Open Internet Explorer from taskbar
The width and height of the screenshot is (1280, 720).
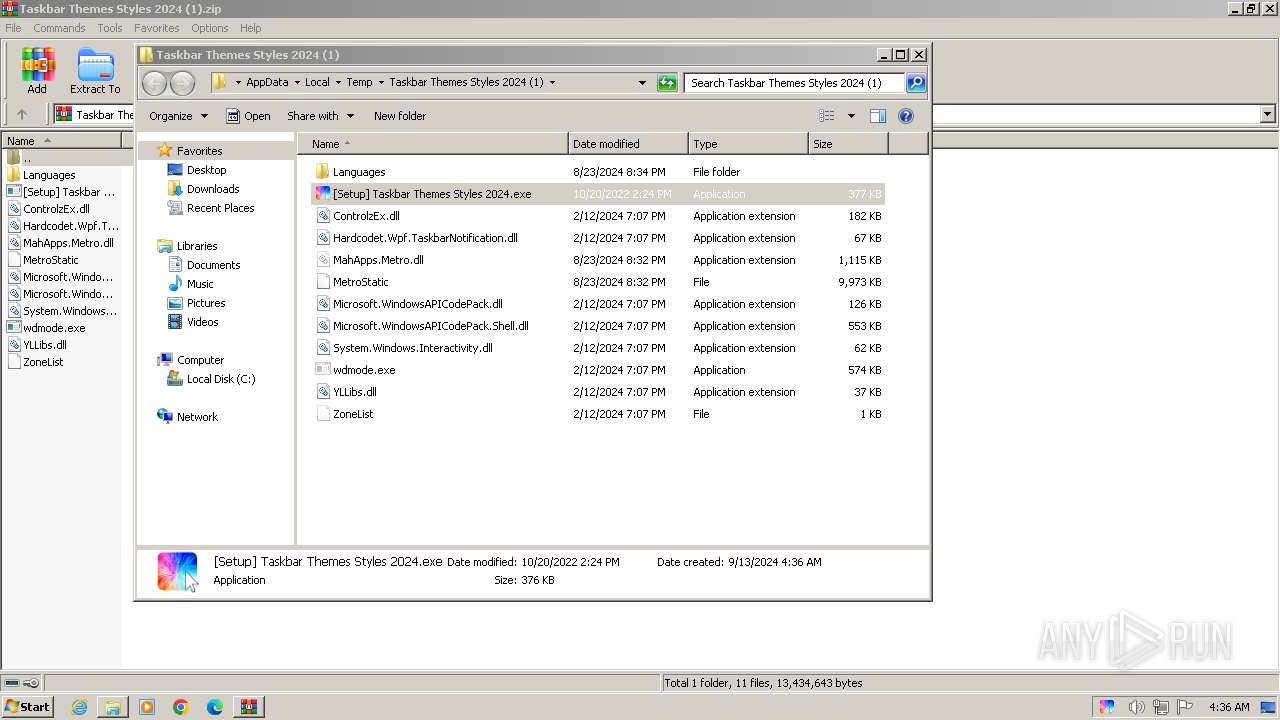click(x=79, y=707)
